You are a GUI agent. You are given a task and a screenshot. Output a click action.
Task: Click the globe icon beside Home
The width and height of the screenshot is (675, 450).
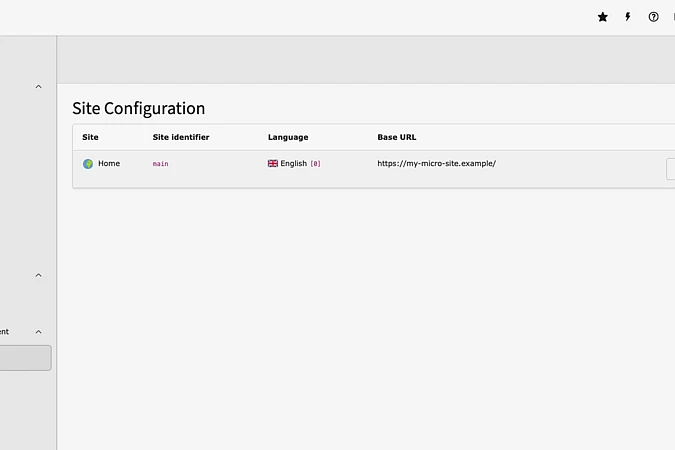tap(88, 164)
